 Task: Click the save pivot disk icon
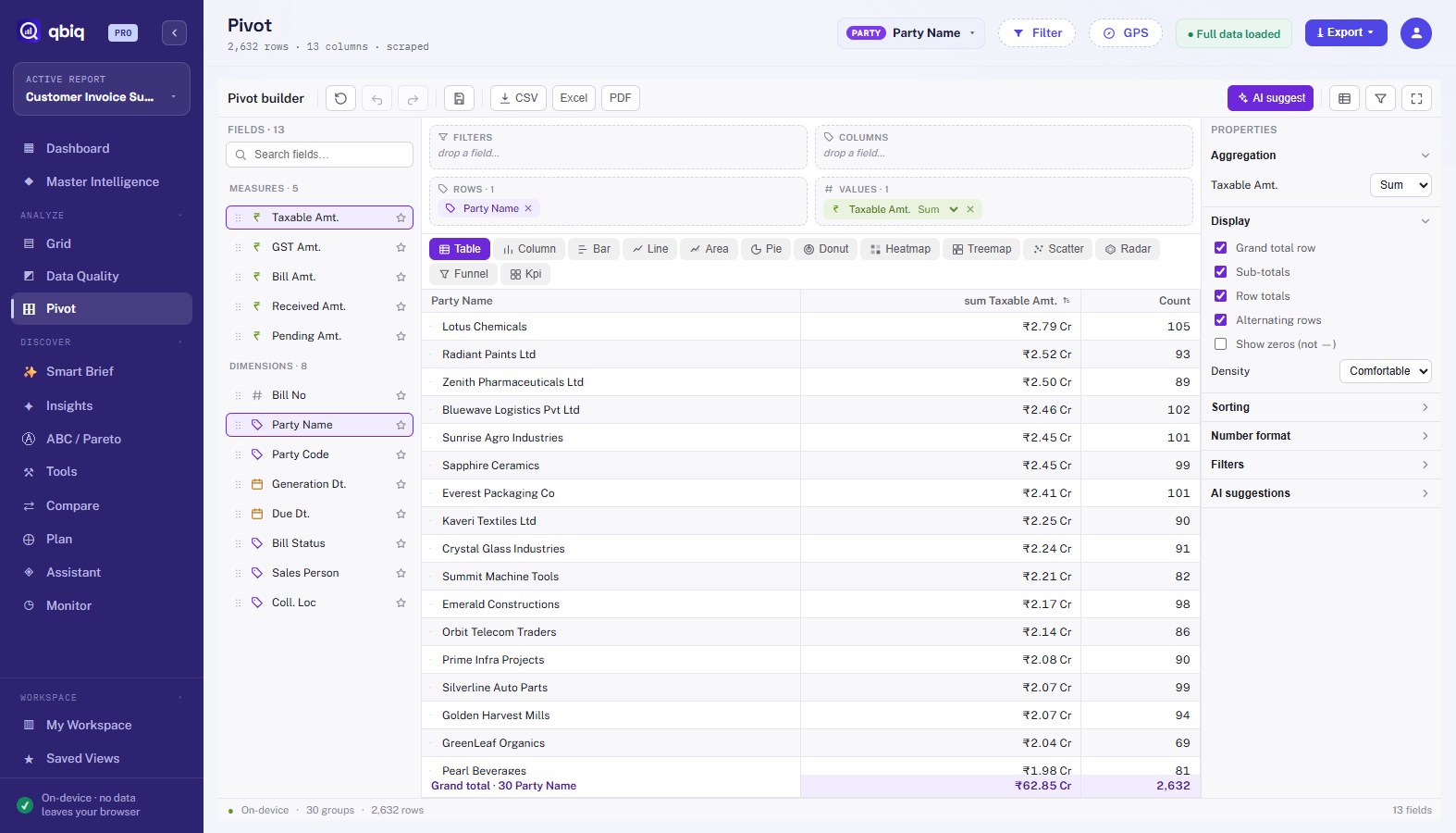459,98
